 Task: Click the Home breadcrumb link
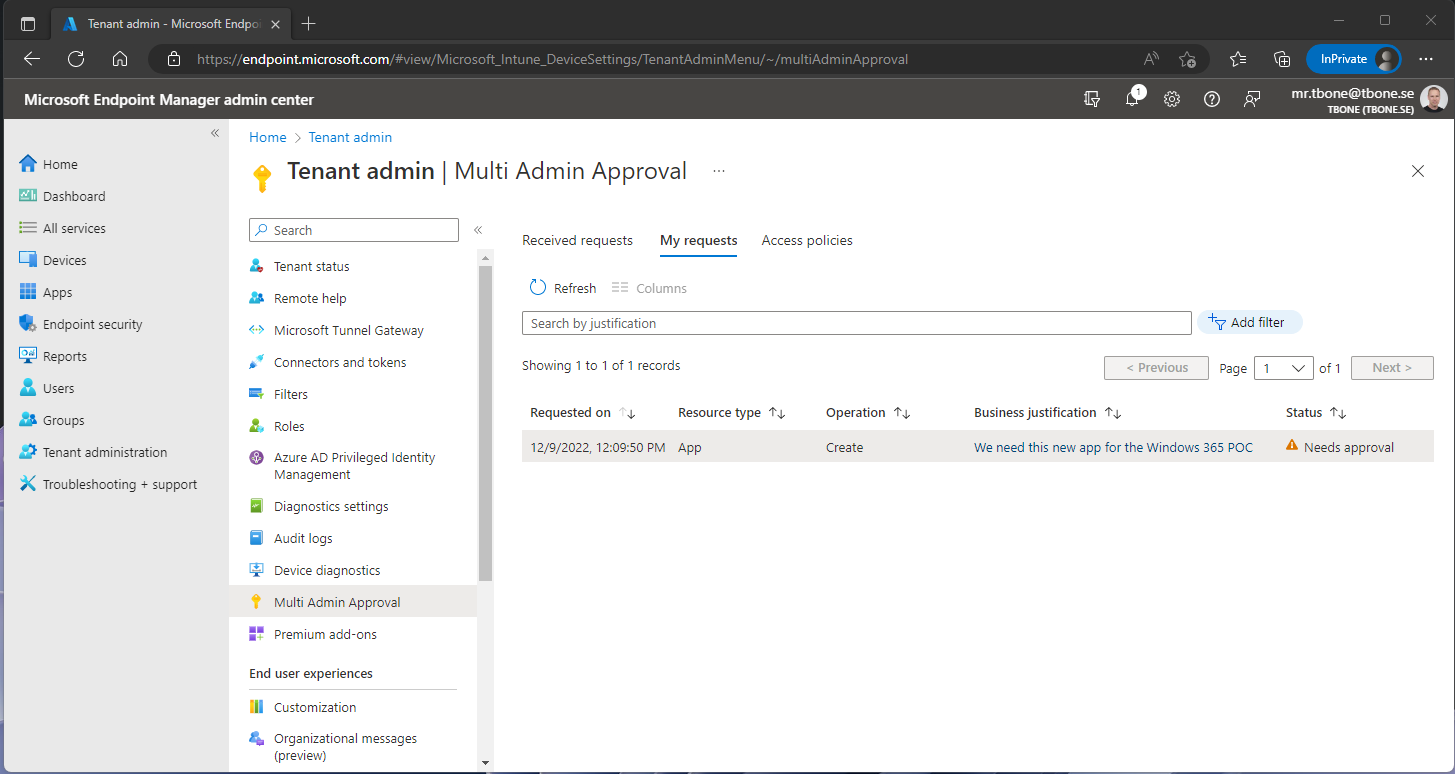(267, 137)
